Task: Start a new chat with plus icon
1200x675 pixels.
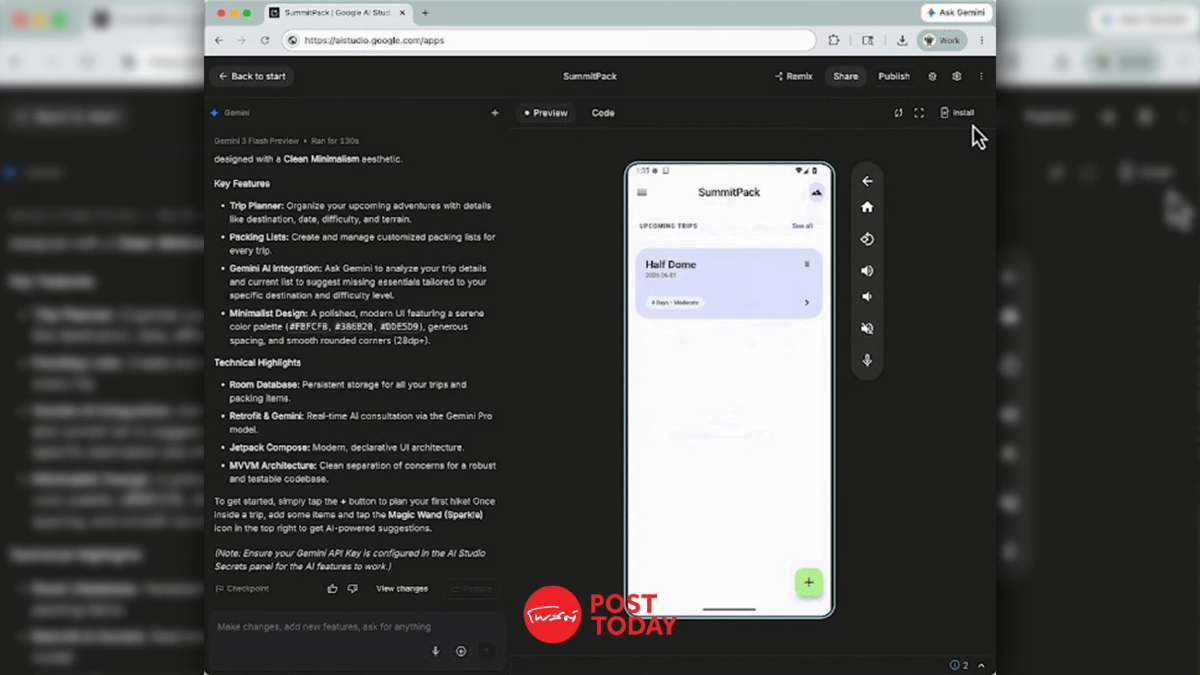Action: point(494,113)
